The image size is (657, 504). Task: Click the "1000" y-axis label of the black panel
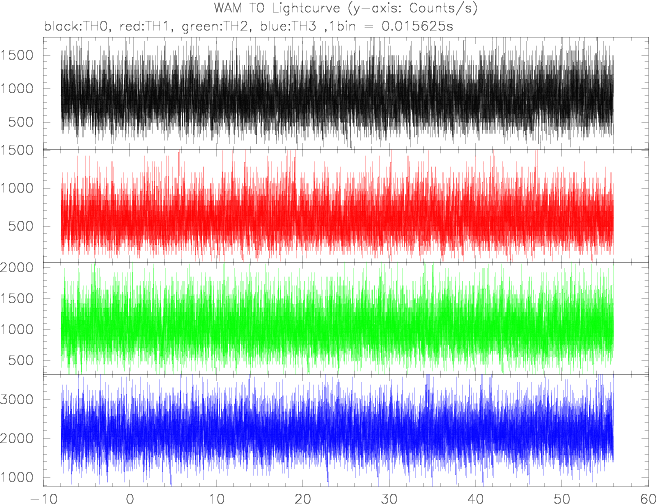(18, 88)
